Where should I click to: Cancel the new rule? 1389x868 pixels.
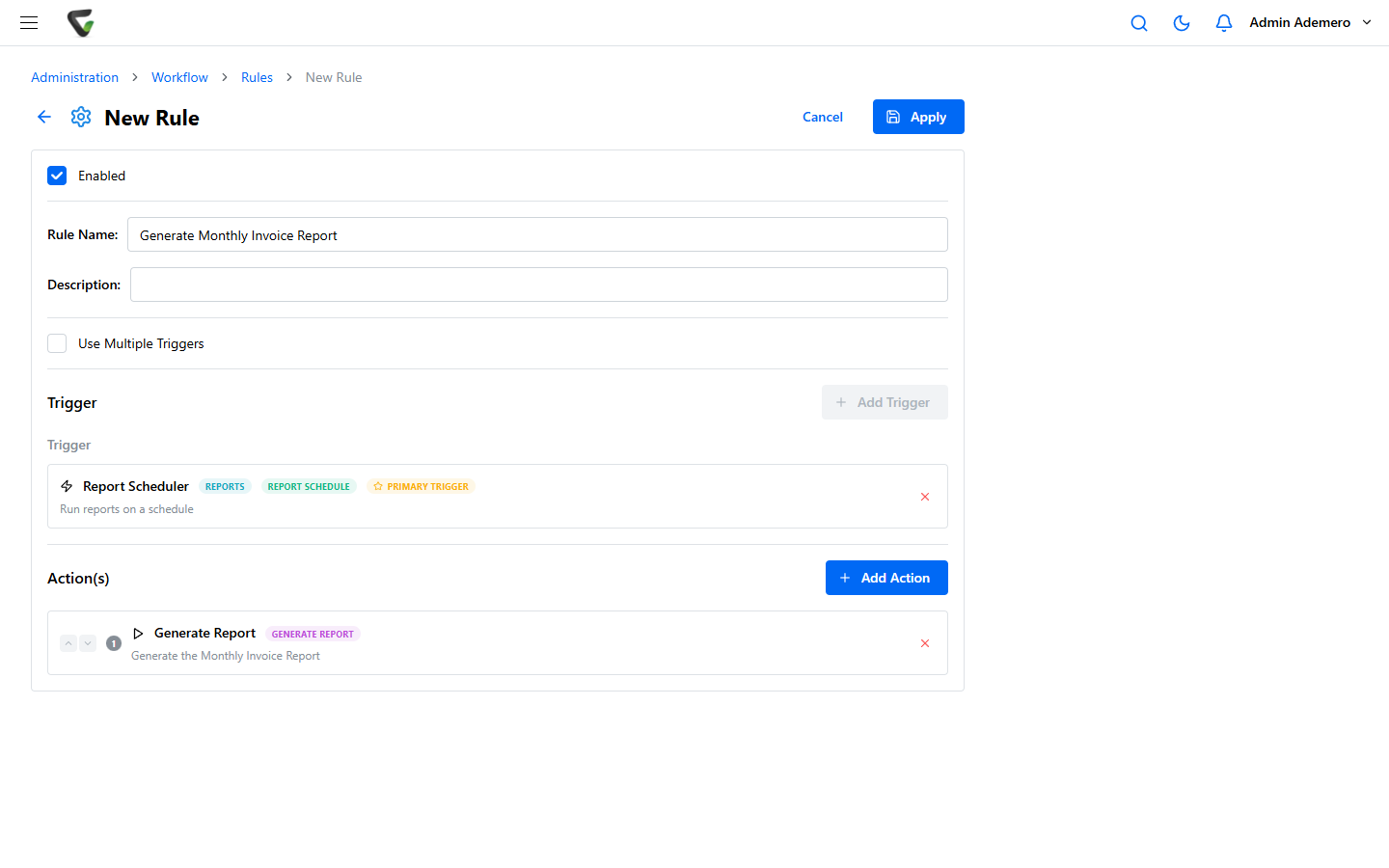823,117
